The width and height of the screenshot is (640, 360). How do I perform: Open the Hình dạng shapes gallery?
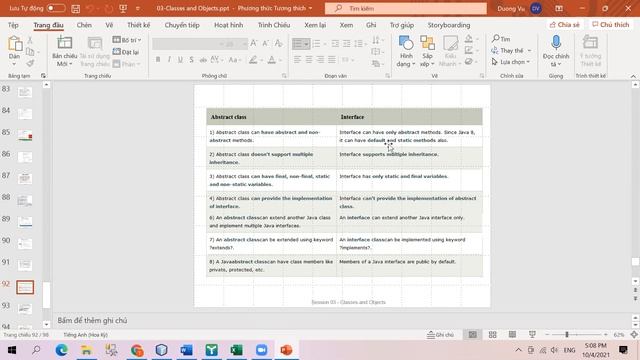406,51
